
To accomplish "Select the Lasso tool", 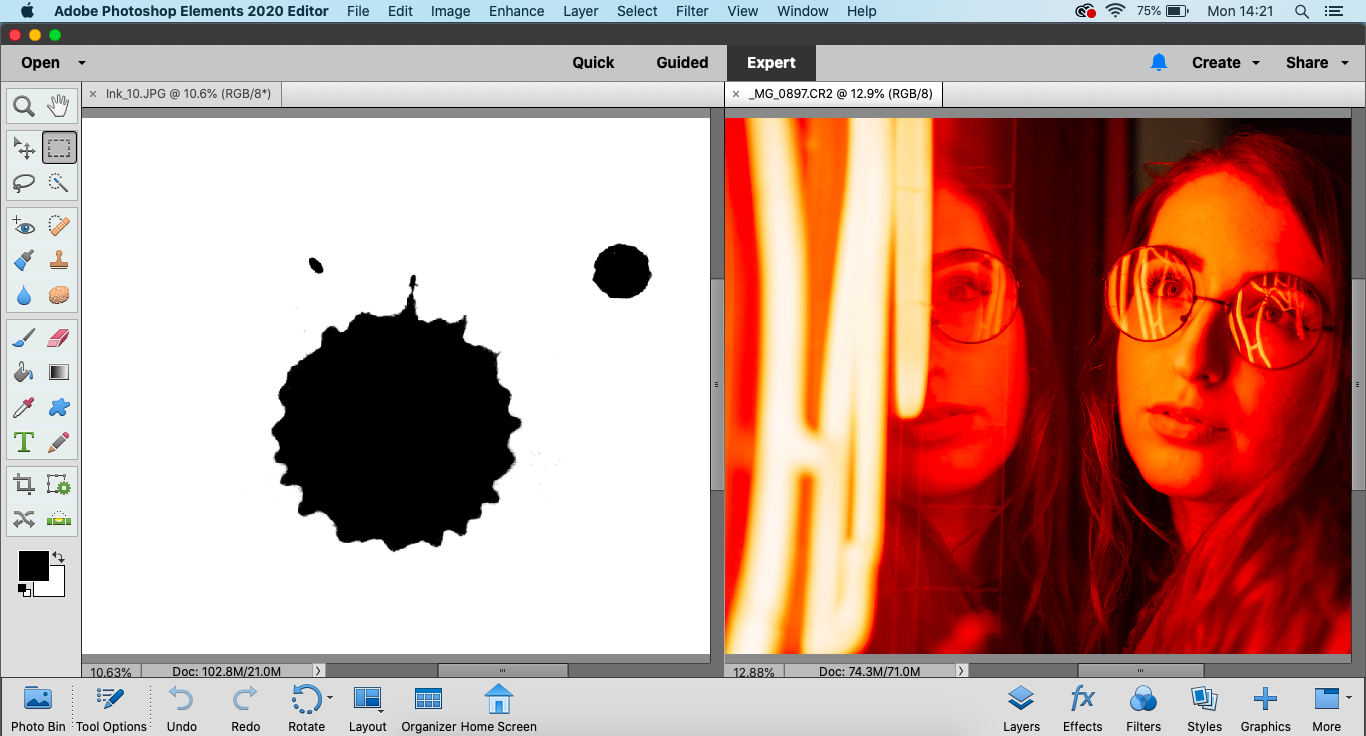I will [x=24, y=183].
